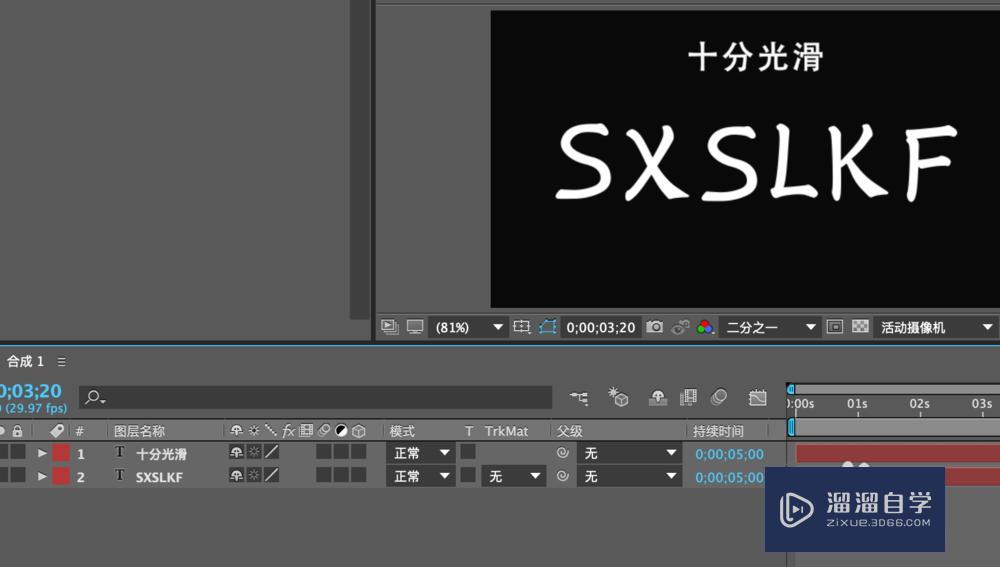Click the frame blending column header icon
This screenshot has height=567, width=1000.
306,431
